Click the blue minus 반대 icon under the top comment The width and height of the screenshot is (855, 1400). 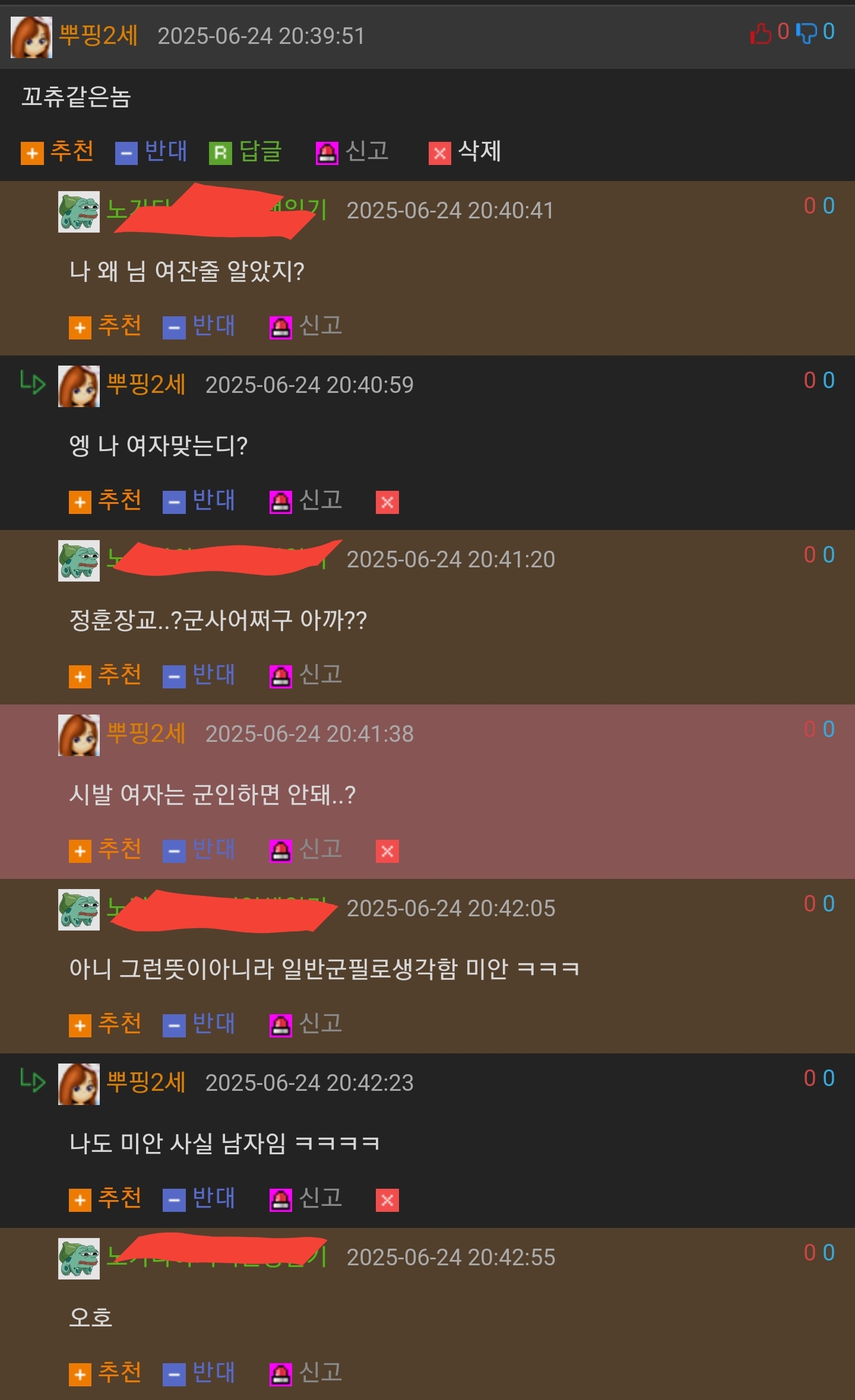(x=126, y=153)
